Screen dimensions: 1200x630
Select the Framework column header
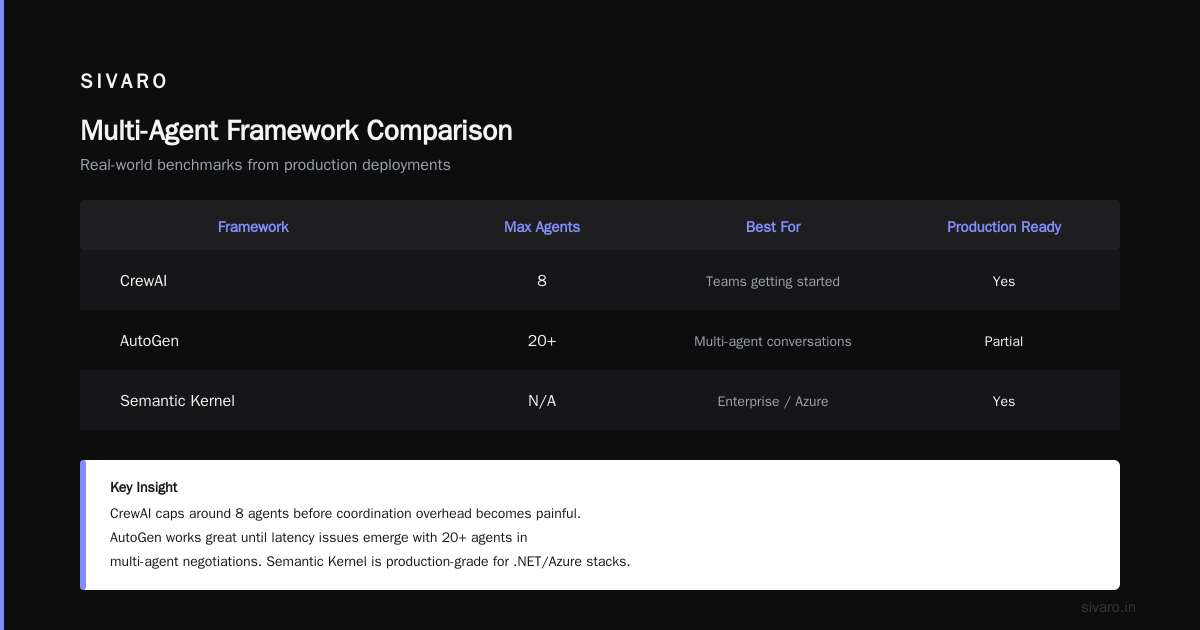253,227
